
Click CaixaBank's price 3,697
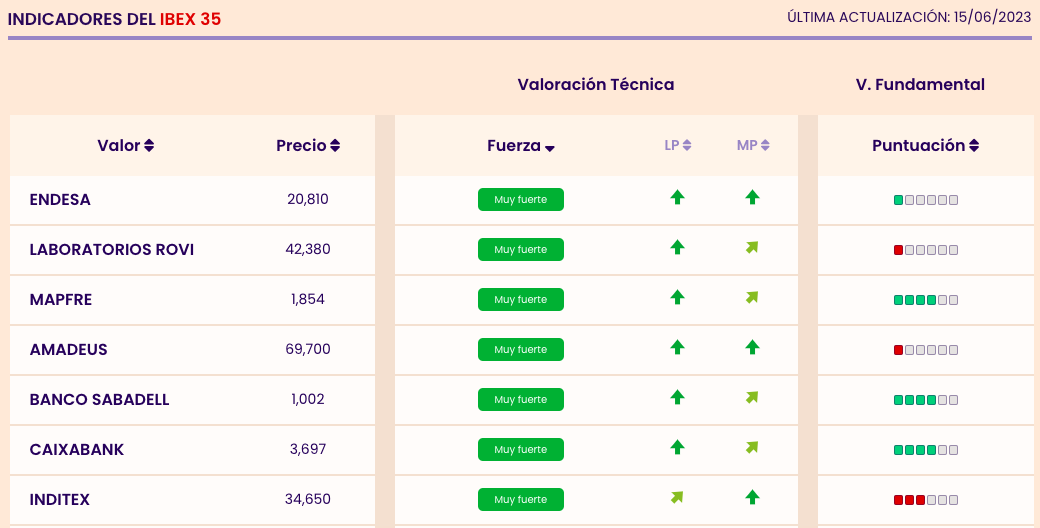pos(308,450)
